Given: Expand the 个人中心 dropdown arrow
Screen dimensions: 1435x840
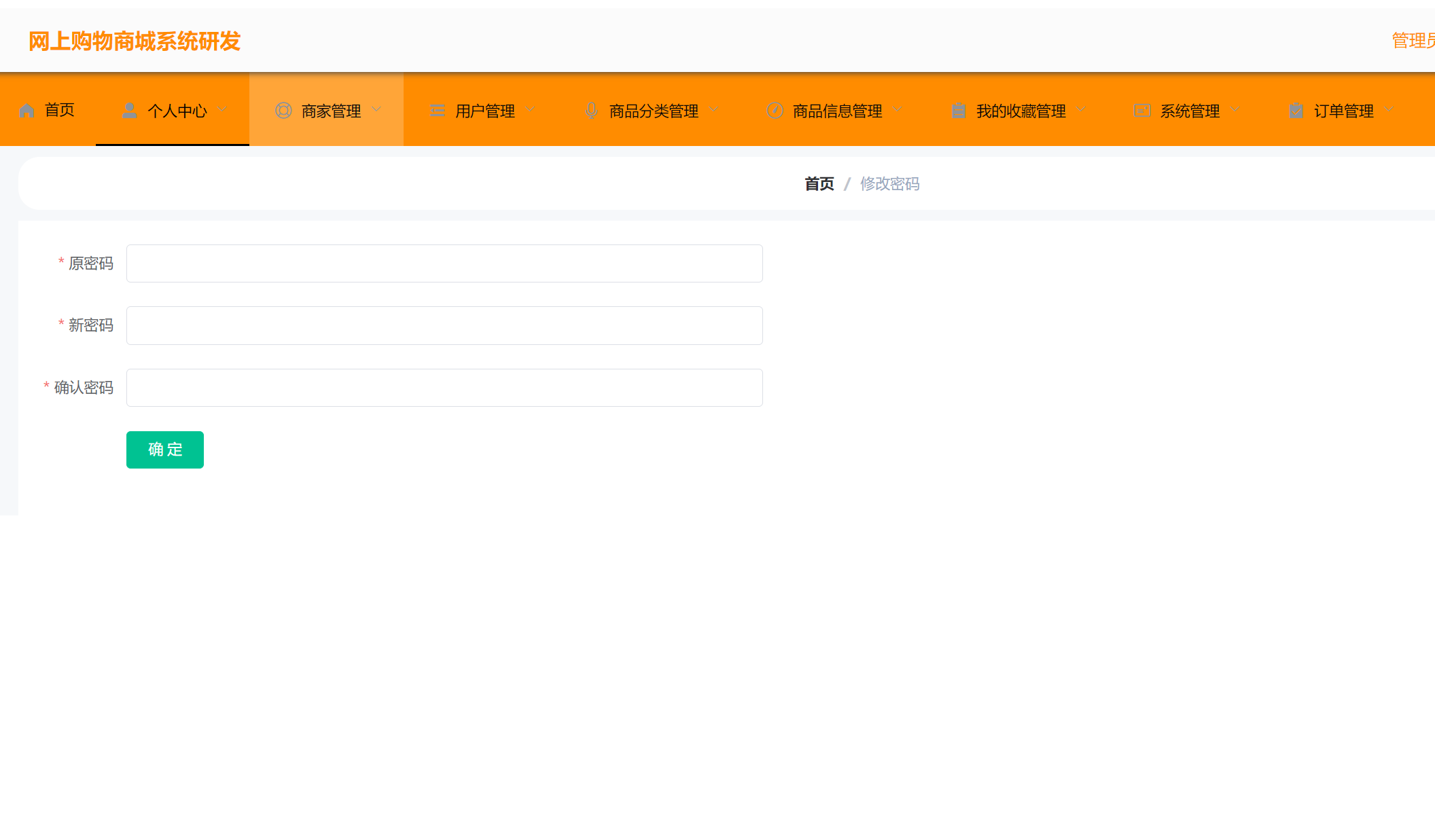Looking at the screenshot, I should 223,109.
